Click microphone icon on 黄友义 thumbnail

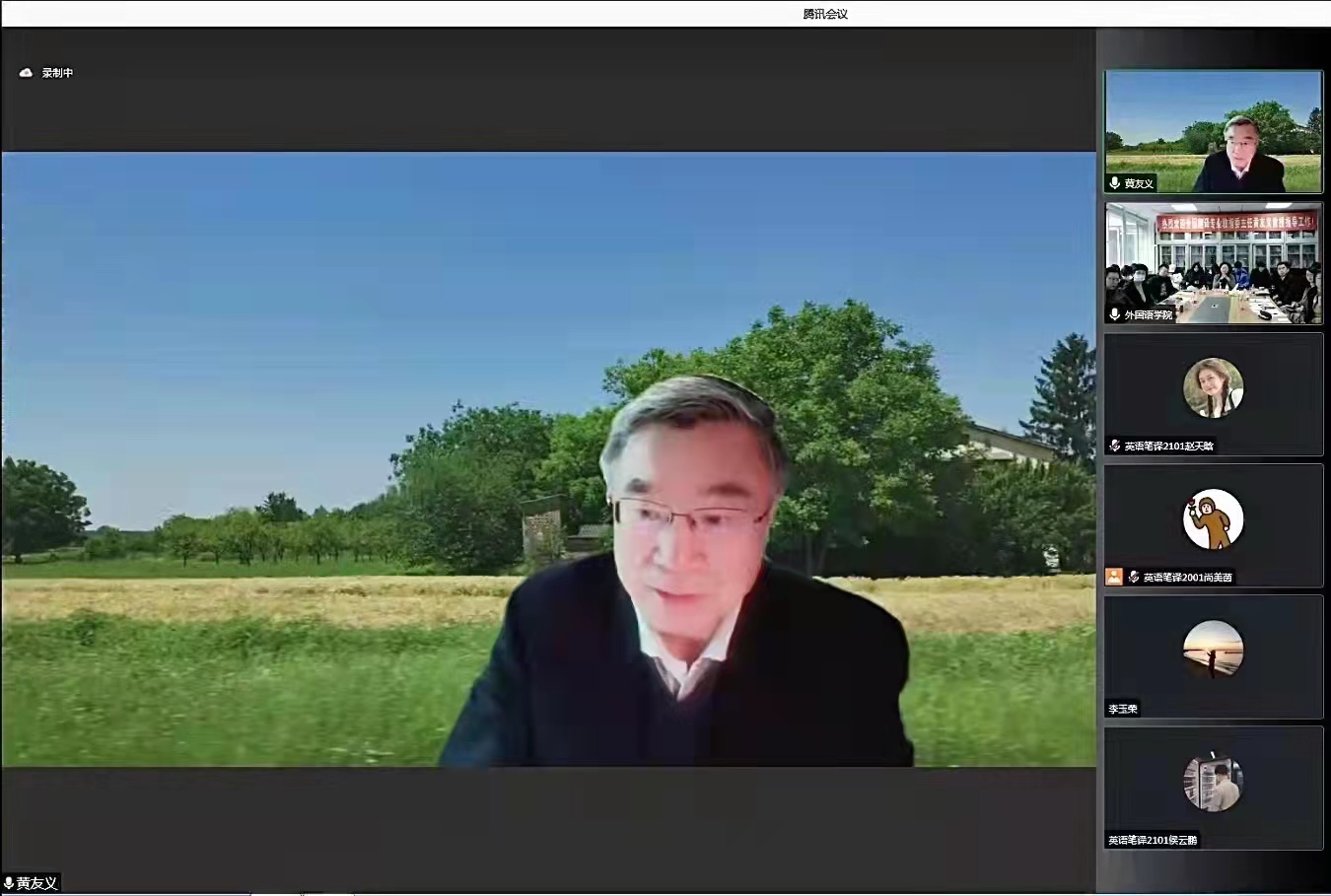pyautogui.click(x=1114, y=183)
